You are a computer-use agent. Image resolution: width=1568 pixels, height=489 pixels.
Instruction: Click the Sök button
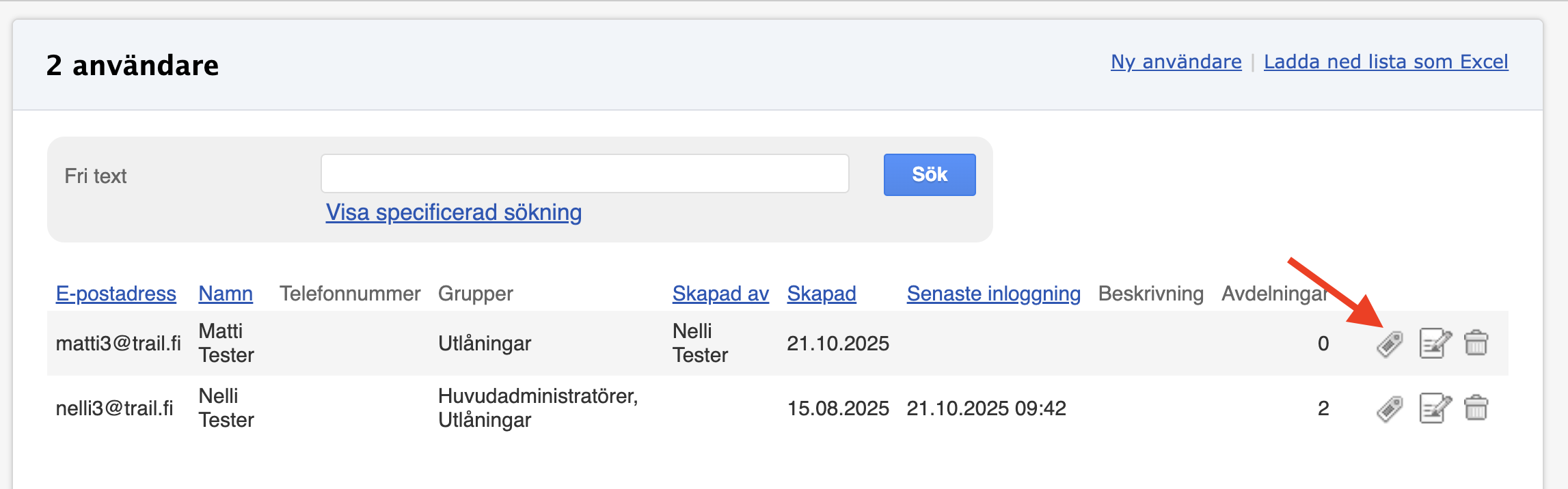click(930, 175)
